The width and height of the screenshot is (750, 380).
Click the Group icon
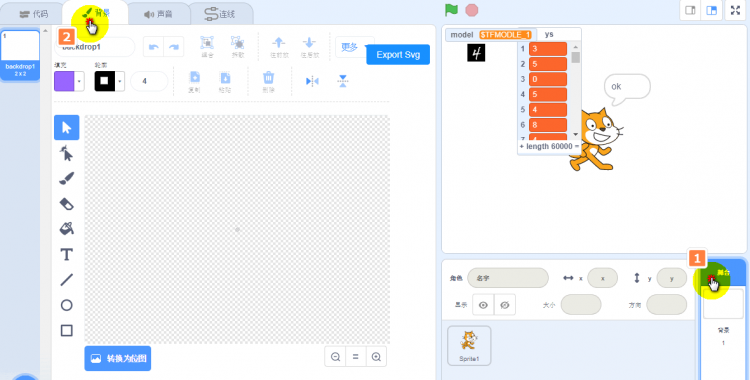point(207,47)
